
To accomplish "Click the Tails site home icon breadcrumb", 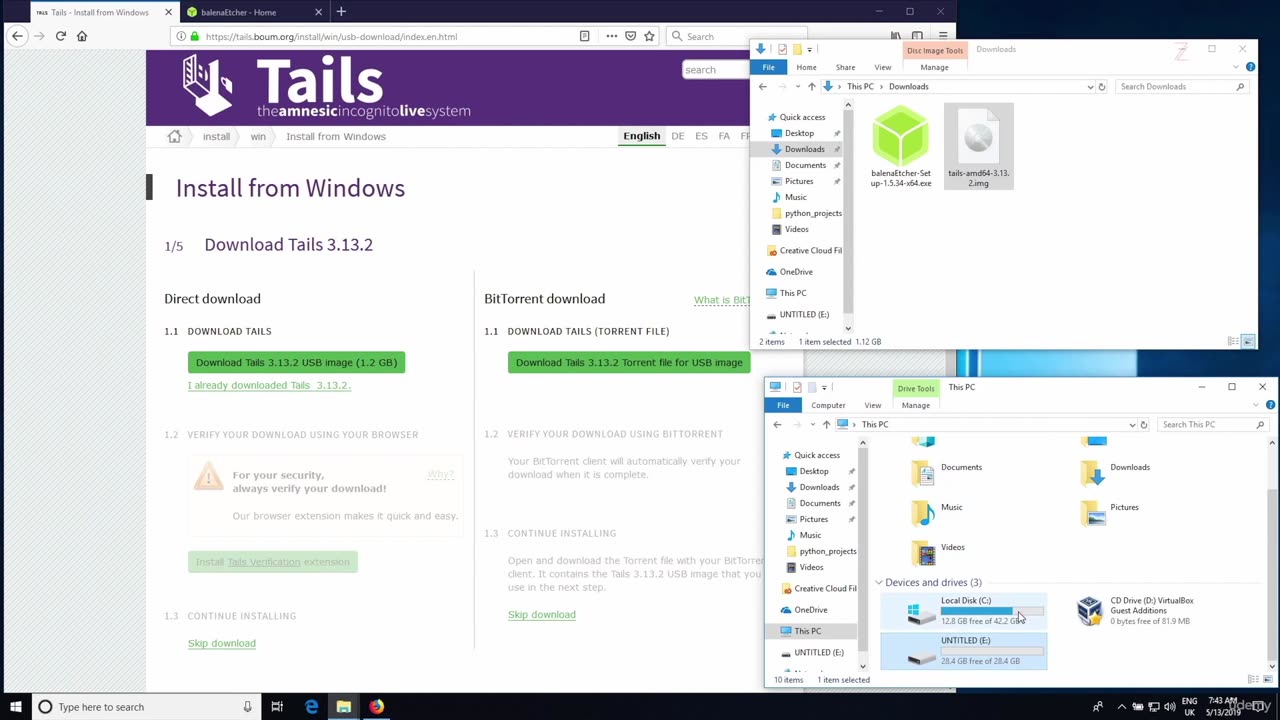I will (x=174, y=136).
